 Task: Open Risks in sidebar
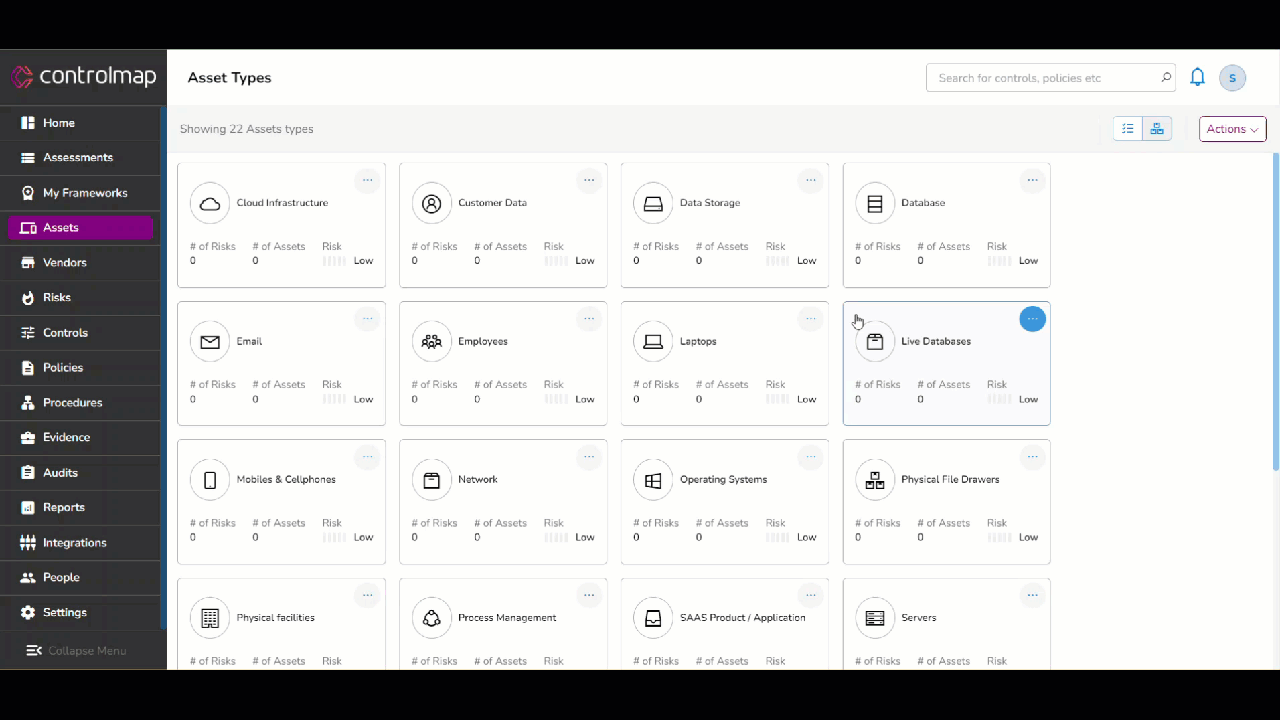pos(80,298)
